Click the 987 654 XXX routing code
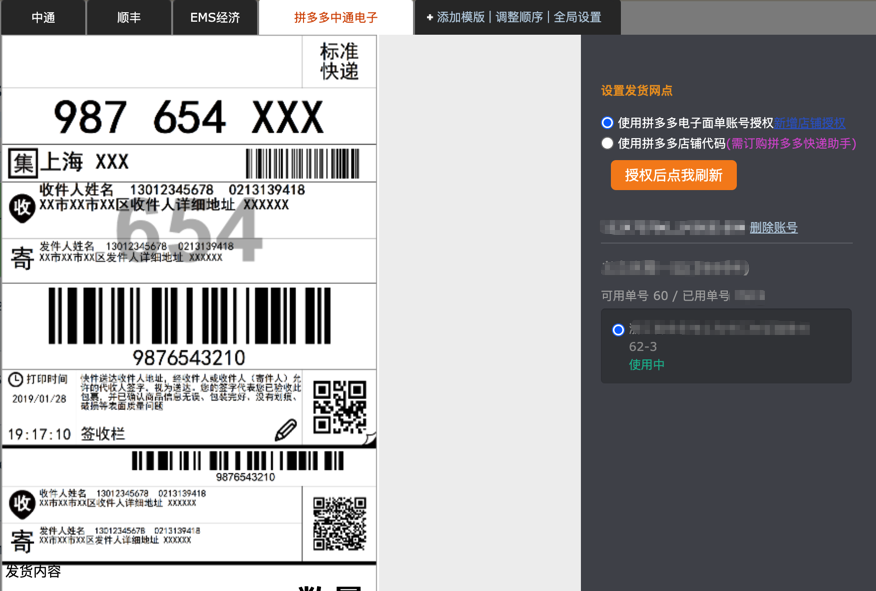 click(189, 117)
